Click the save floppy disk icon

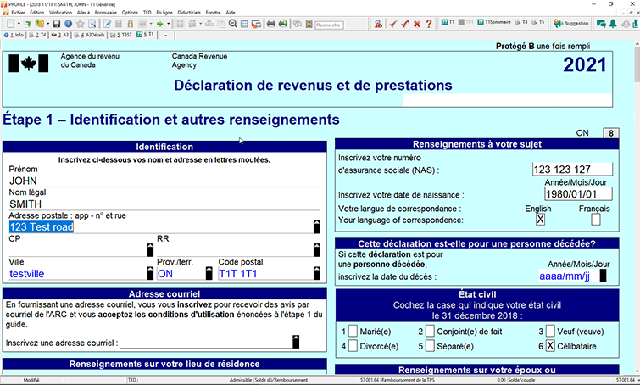point(56,24)
